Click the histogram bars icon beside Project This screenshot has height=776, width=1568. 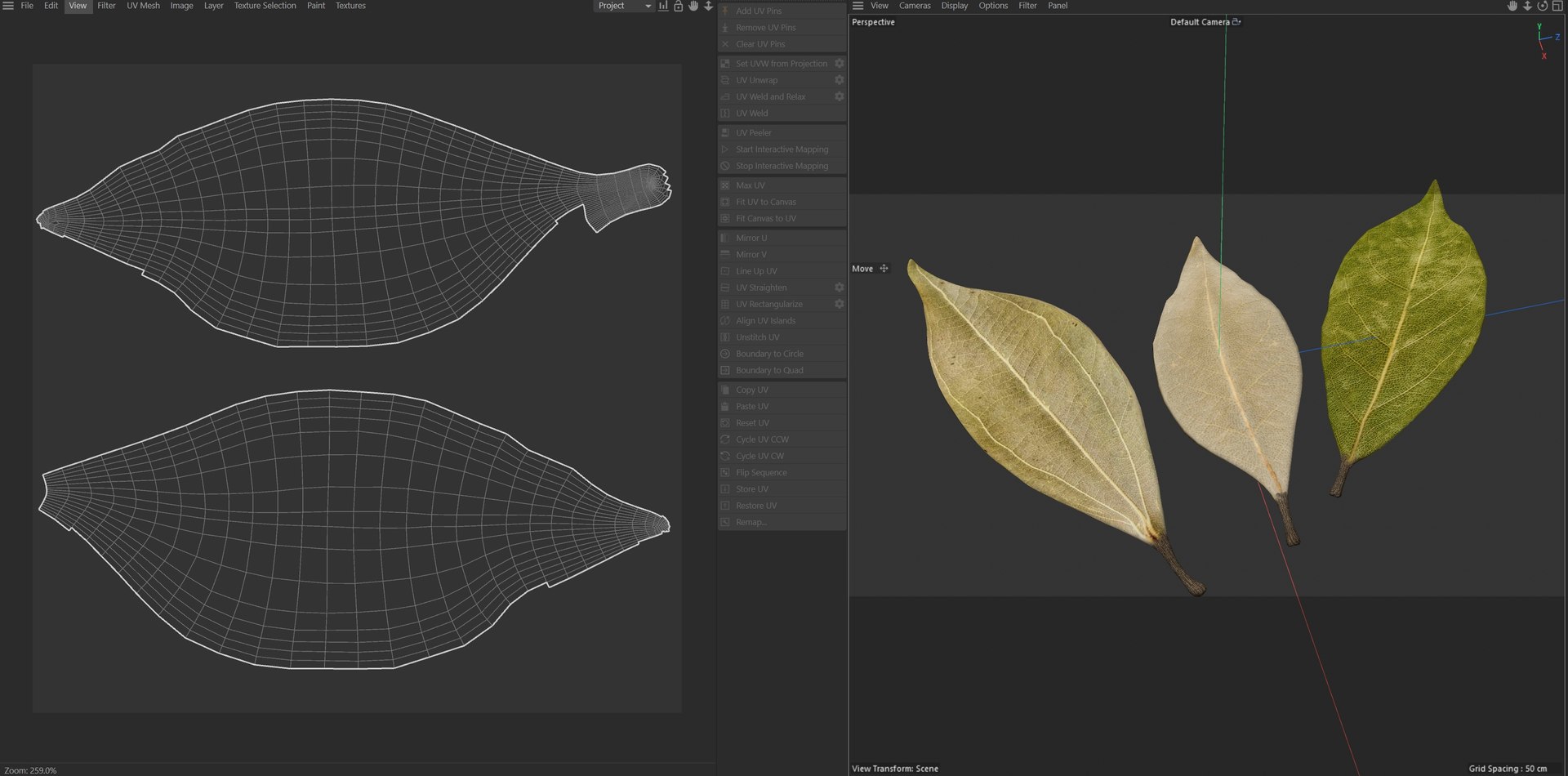point(663,6)
